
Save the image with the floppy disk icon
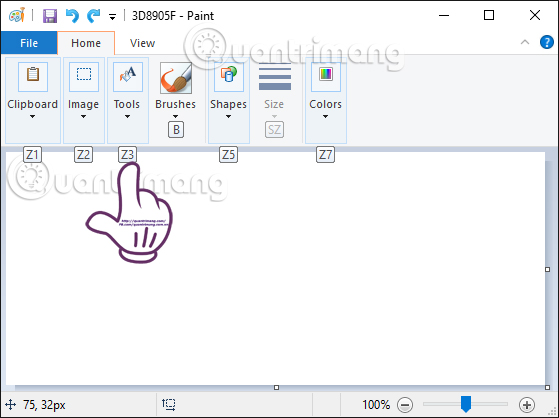coord(50,16)
